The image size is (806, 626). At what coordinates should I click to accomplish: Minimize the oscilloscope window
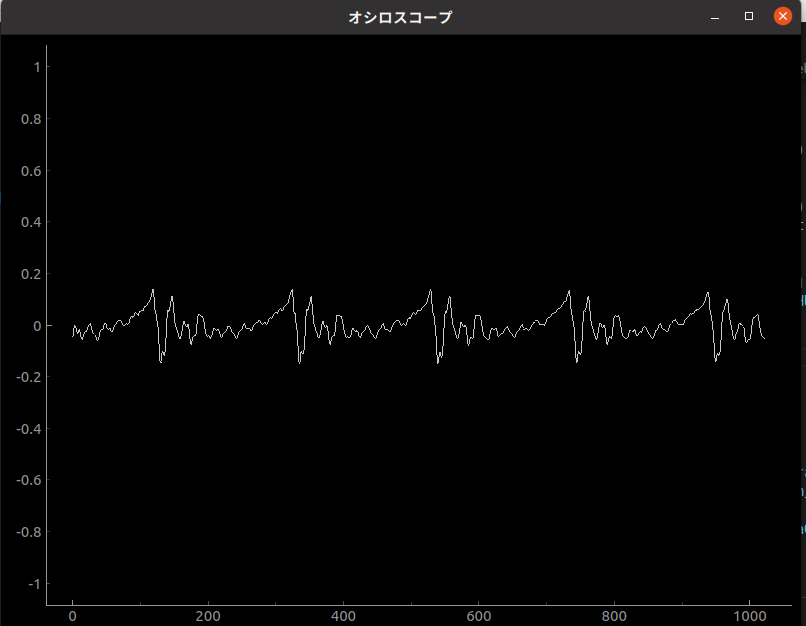pyautogui.click(x=715, y=17)
